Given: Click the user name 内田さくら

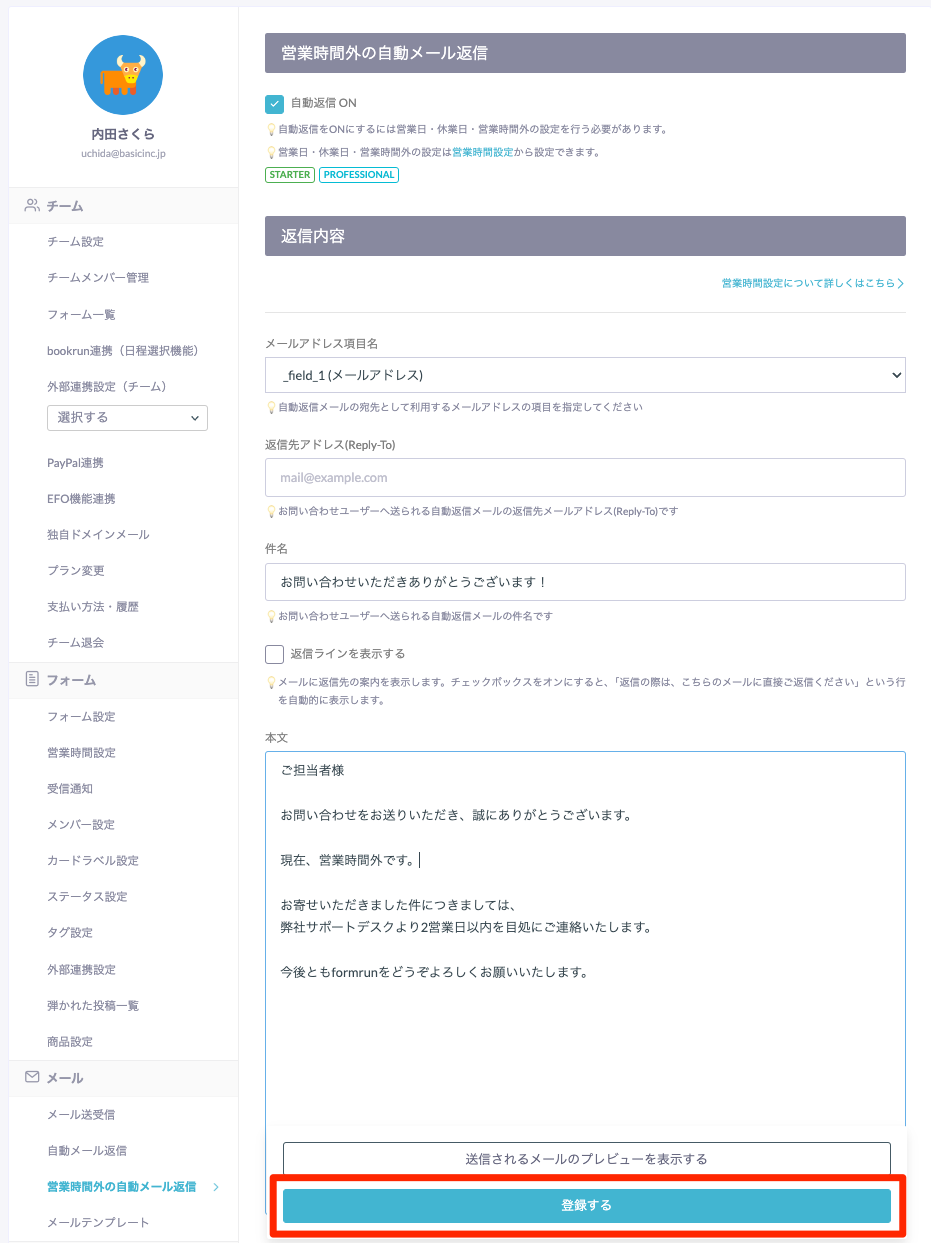Looking at the screenshot, I should pyautogui.click(x=123, y=134).
